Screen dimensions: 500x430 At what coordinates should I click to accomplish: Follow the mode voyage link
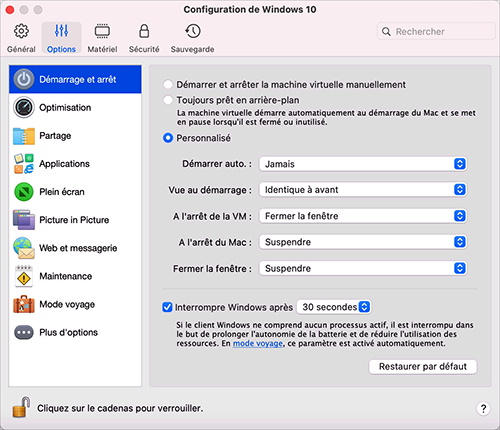pyautogui.click(x=258, y=344)
